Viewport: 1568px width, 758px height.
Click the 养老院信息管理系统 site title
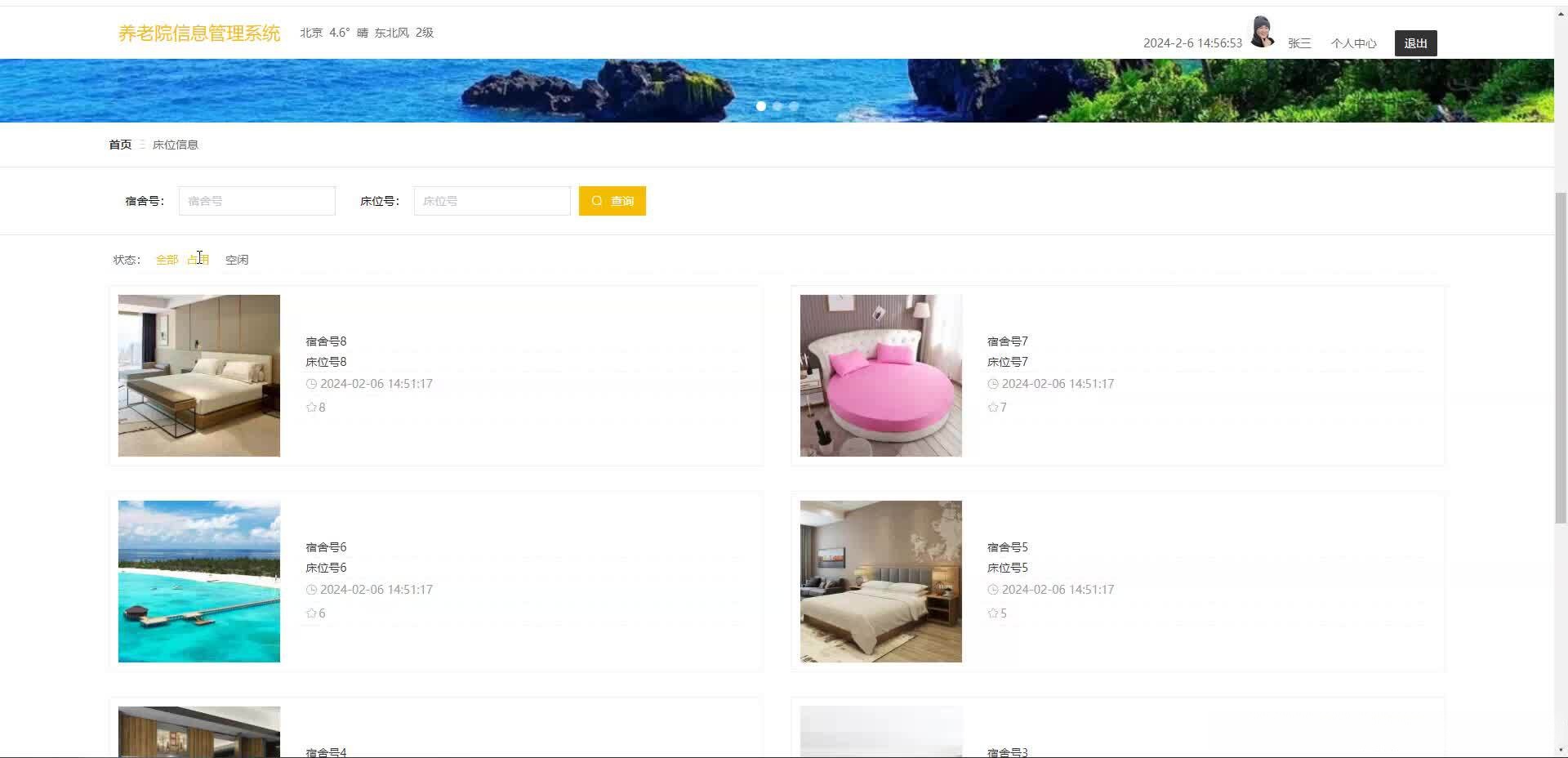pos(199,33)
